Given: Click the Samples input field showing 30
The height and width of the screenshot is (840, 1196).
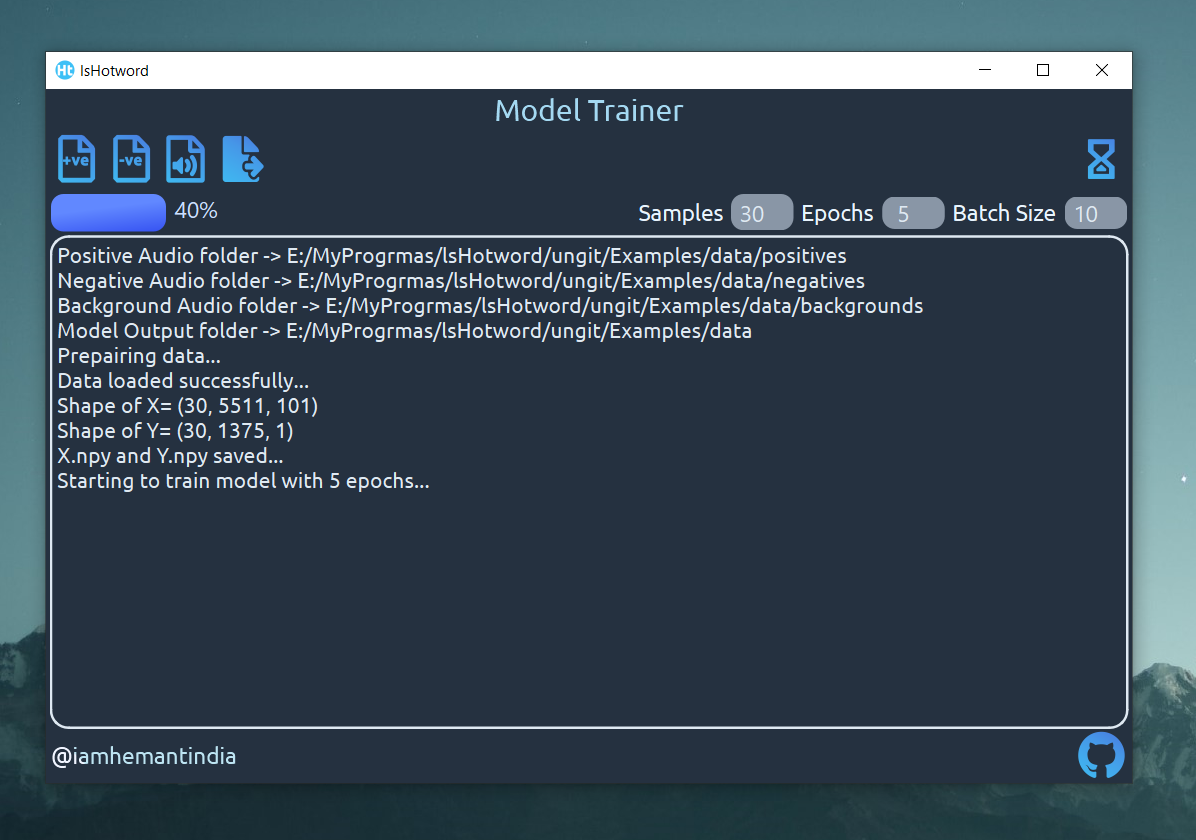Looking at the screenshot, I should pyautogui.click(x=761, y=213).
